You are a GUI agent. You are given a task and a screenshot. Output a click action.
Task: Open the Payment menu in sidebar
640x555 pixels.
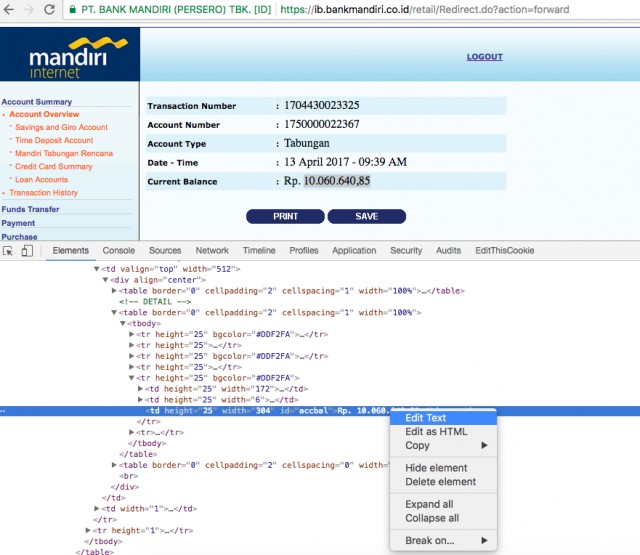[18, 223]
